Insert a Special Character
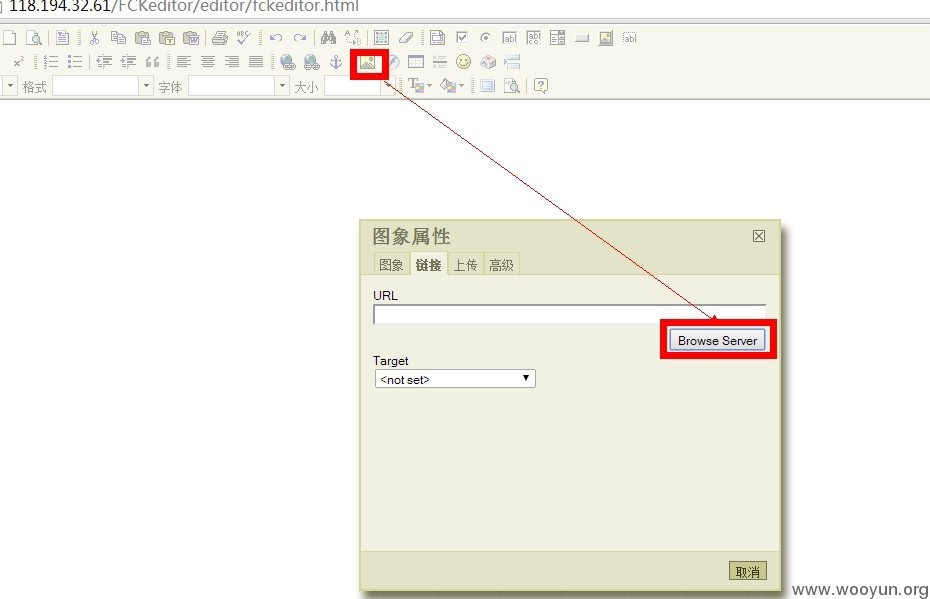Screen dimensions: 930x599 pyautogui.click(x=488, y=62)
